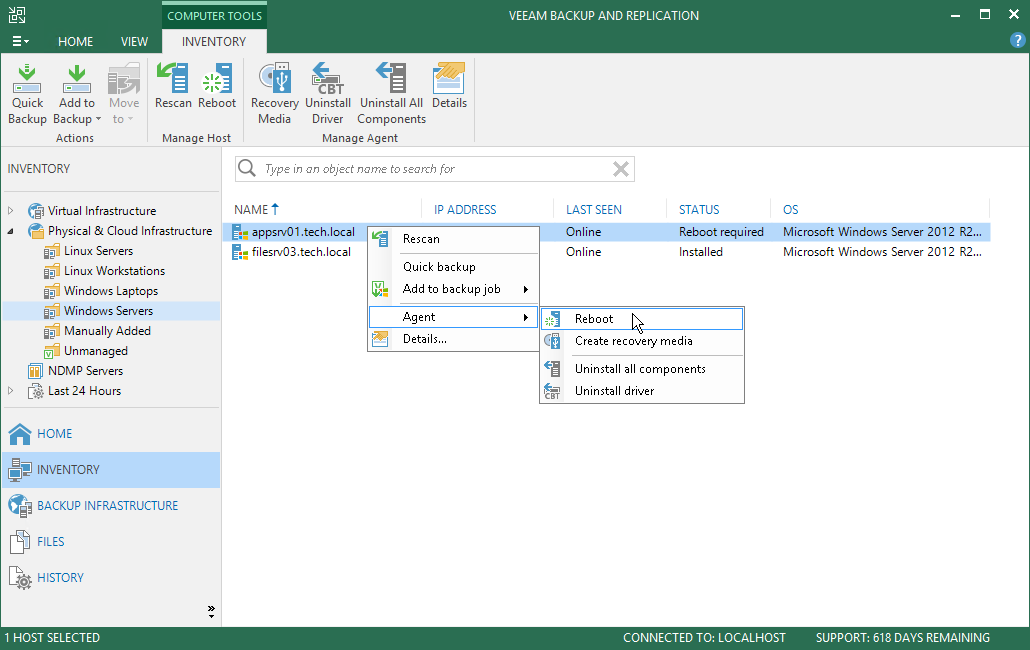Select the filesrv03.tech.local host row
The height and width of the screenshot is (650, 1030).
[x=301, y=252]
